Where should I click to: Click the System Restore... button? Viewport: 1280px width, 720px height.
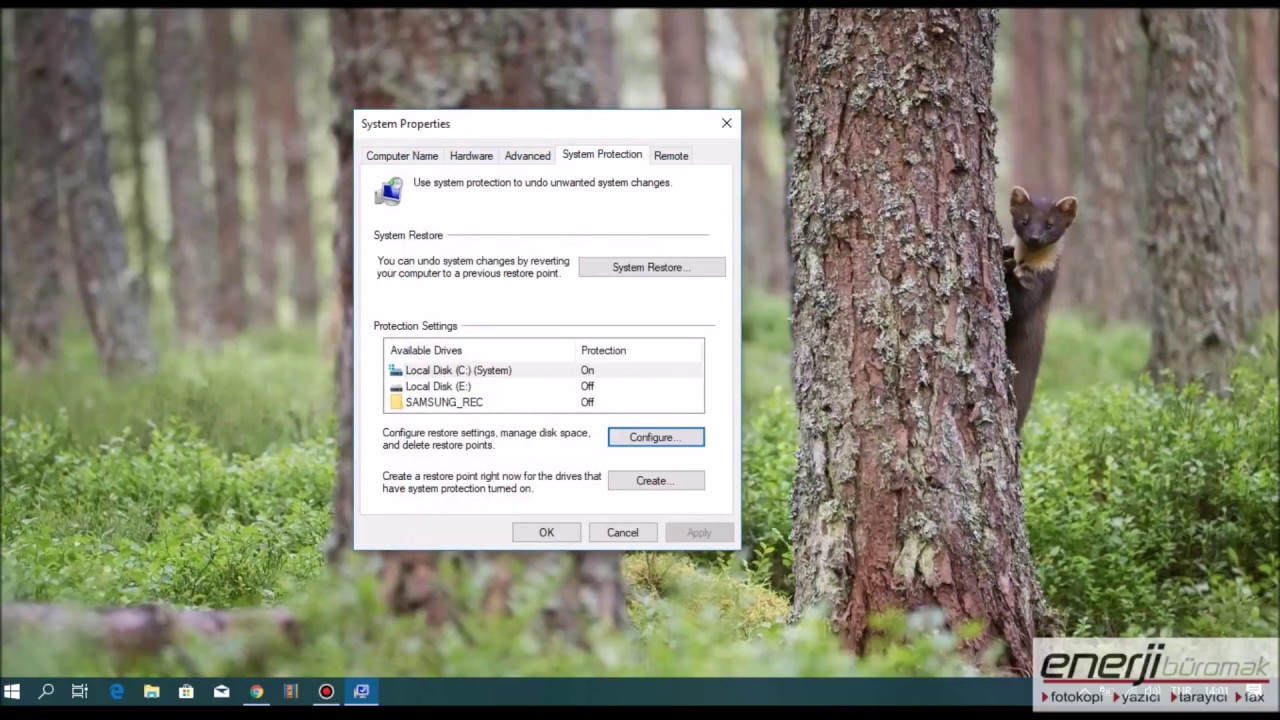[652, 267]
